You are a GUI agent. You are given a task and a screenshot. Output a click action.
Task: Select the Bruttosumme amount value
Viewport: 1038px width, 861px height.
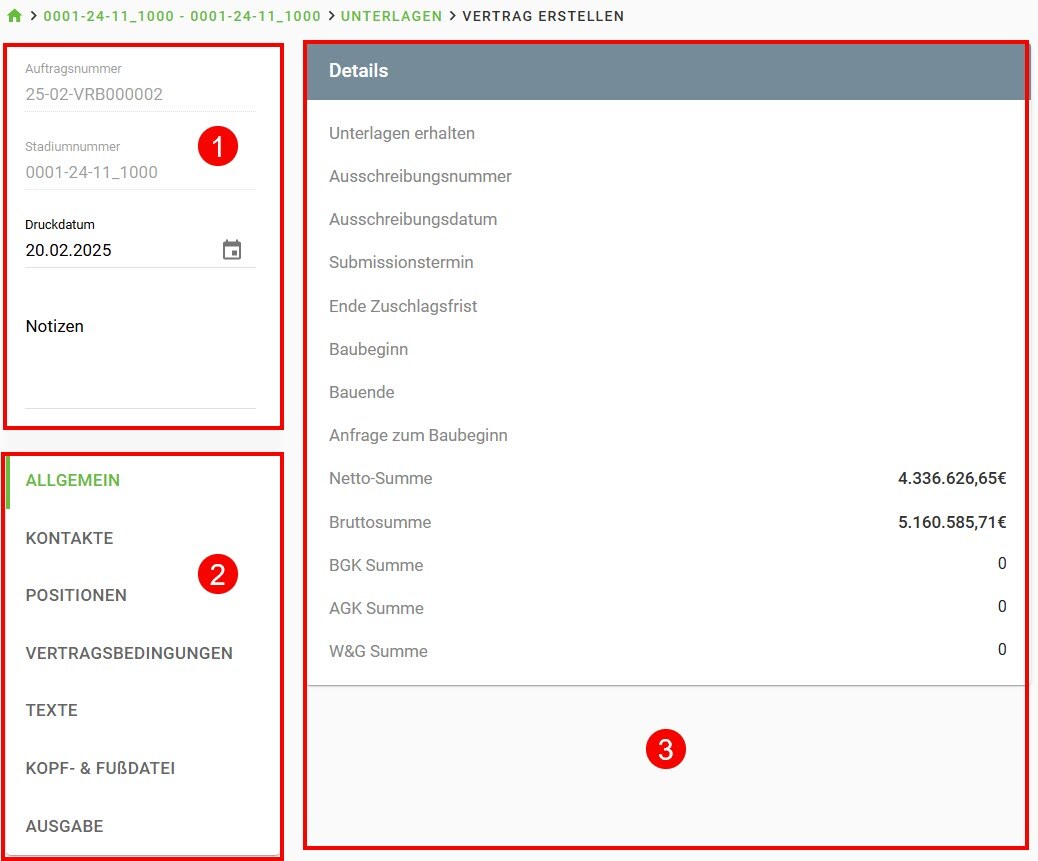click(951, 522)
